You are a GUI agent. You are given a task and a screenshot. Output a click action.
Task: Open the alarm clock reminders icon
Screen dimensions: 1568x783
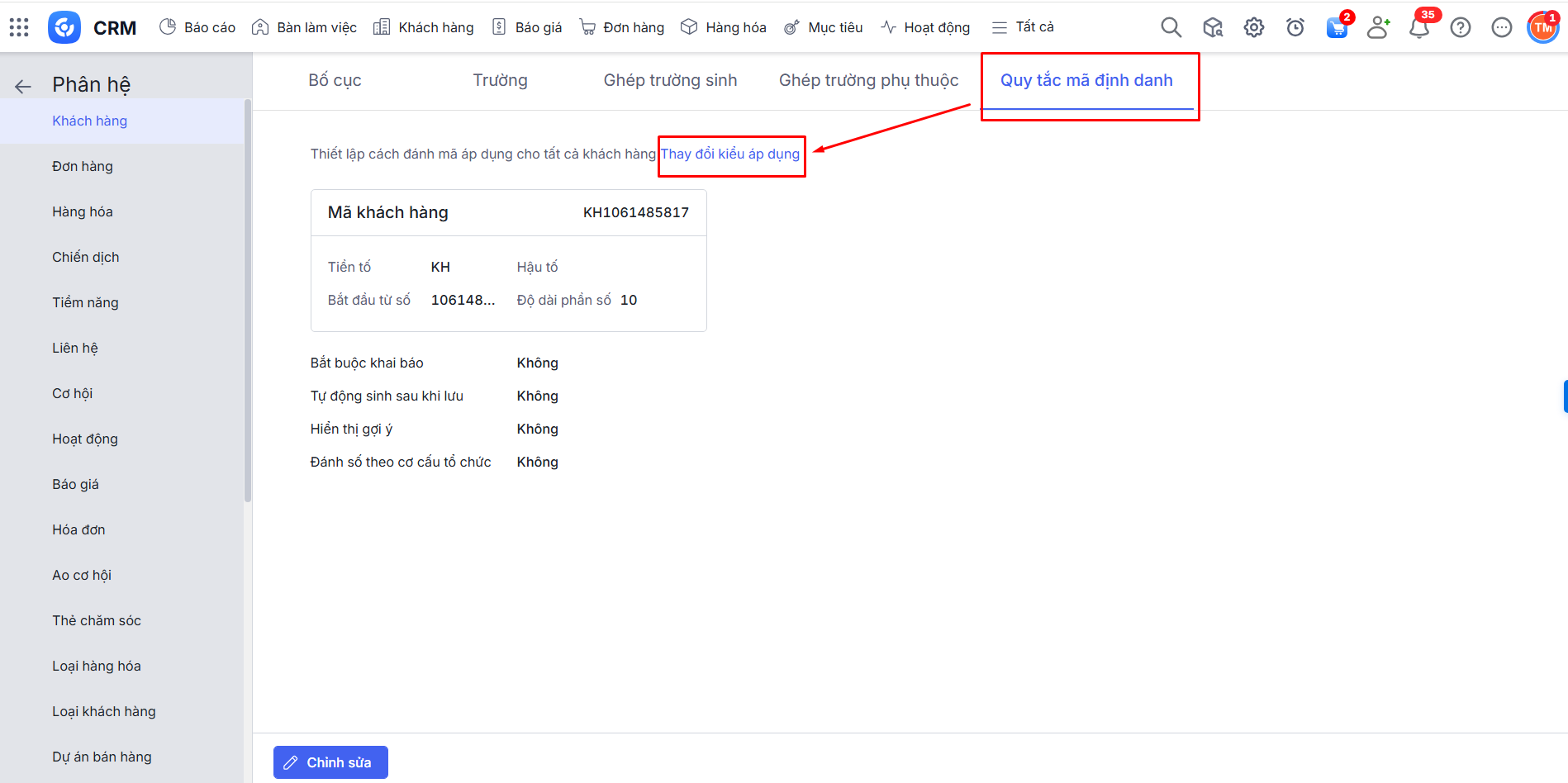tap(1295, 27)
